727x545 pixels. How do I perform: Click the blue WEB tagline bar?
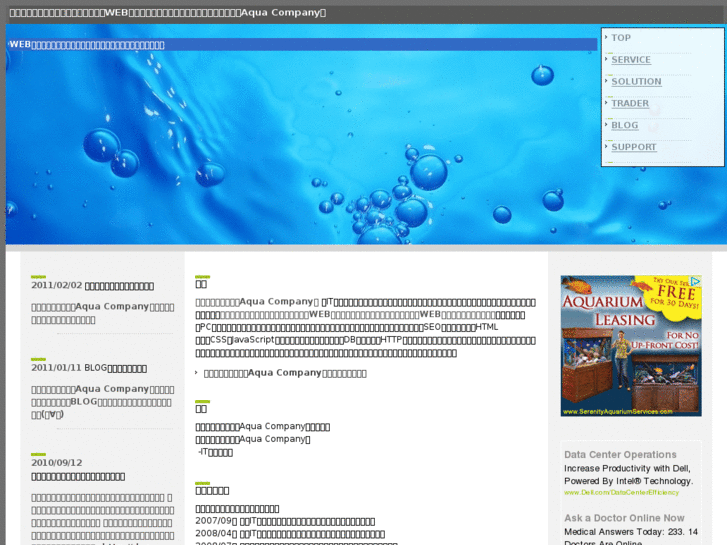tap(301, 45)
